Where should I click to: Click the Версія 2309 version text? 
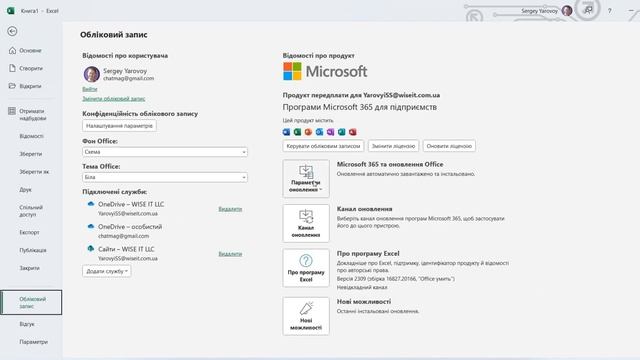point(396,279)
